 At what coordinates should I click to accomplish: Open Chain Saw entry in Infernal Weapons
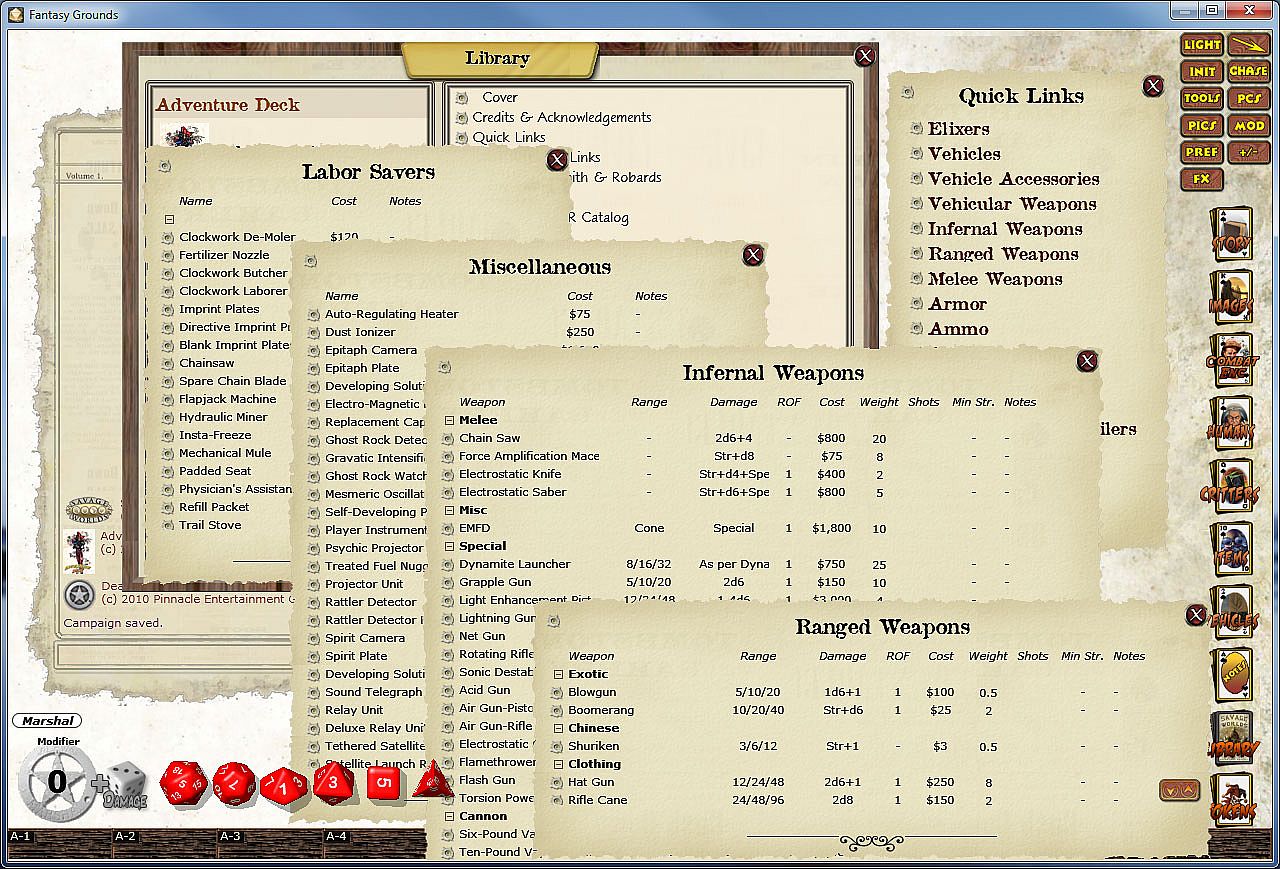490,438
